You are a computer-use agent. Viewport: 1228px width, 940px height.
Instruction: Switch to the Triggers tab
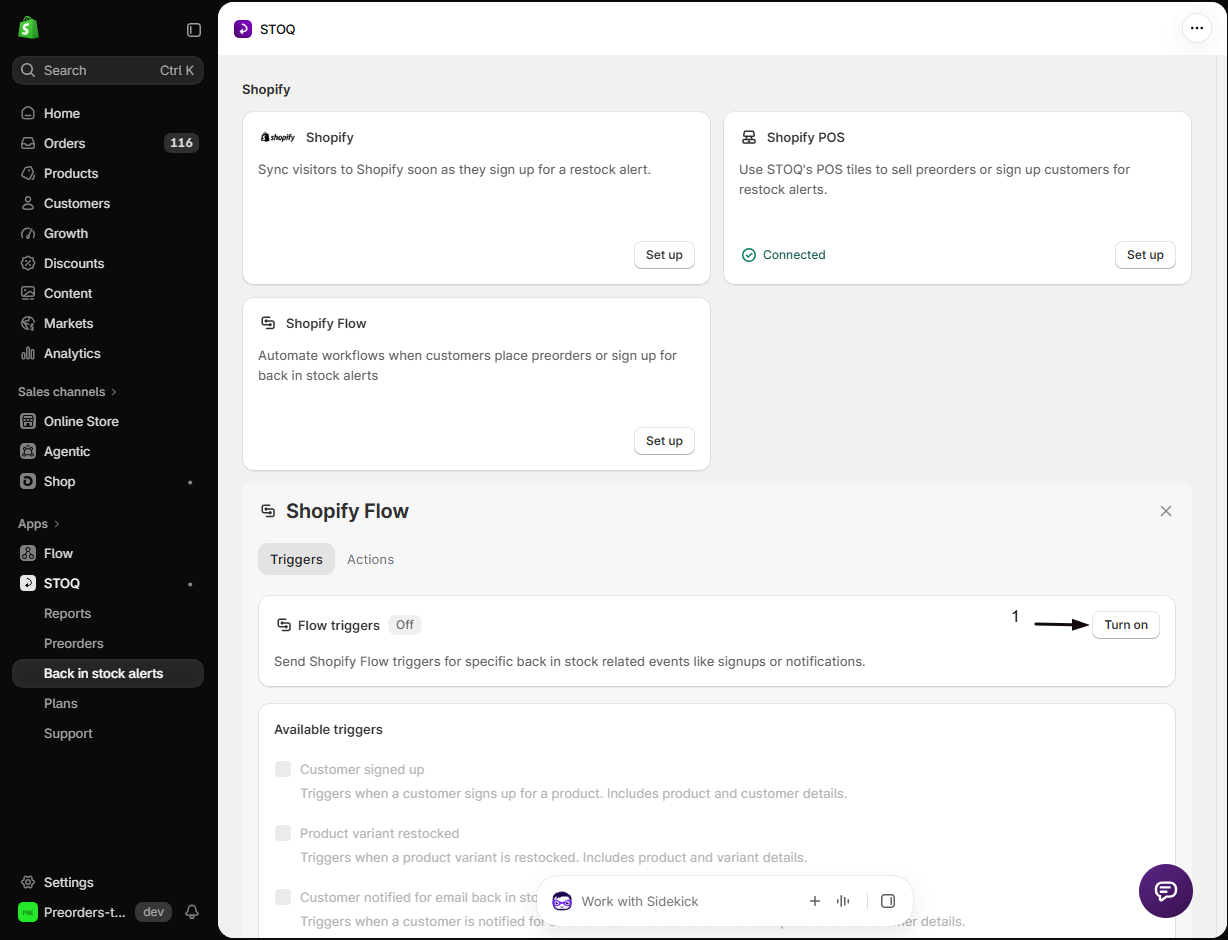(296, 559)
